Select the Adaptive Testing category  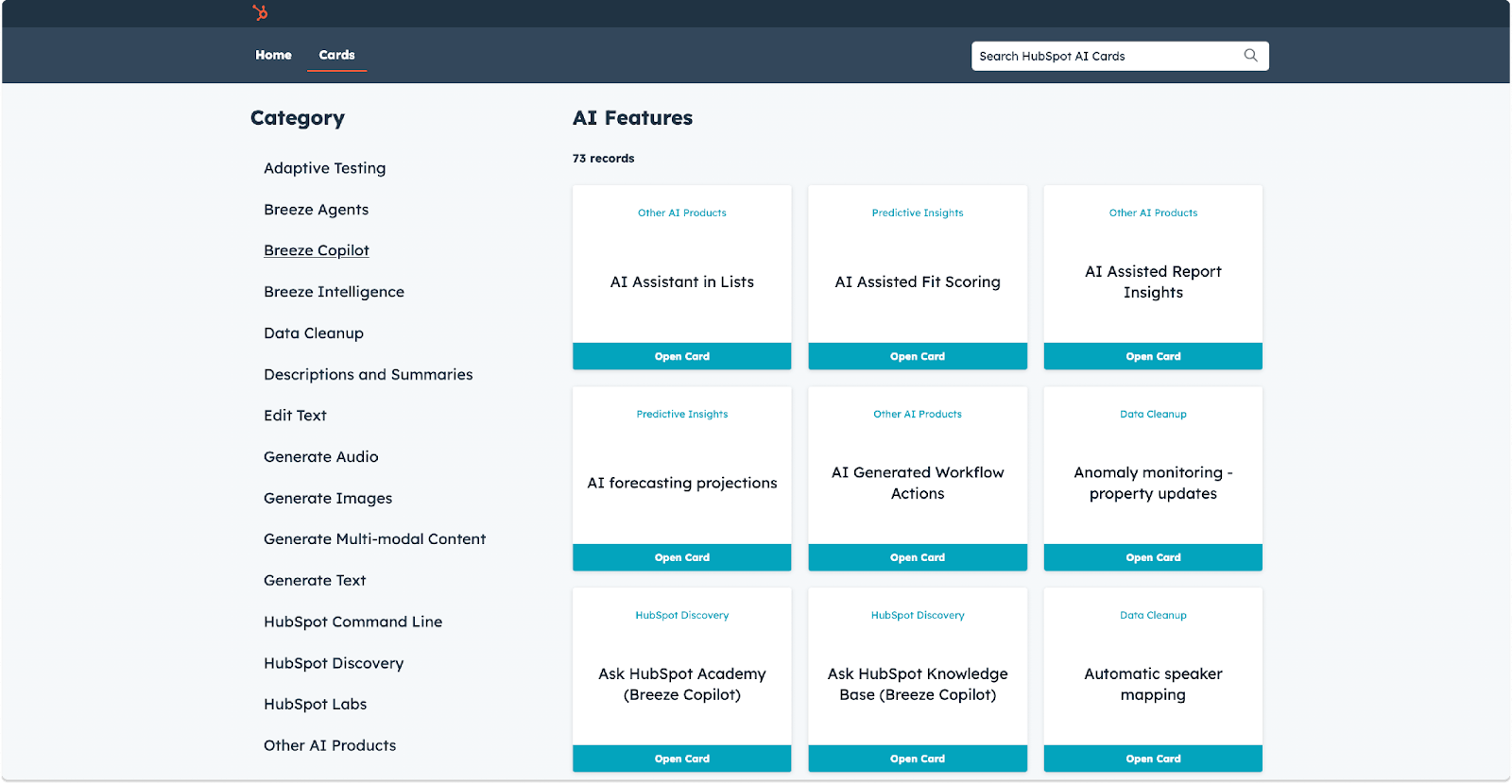[x=324, y=168]
